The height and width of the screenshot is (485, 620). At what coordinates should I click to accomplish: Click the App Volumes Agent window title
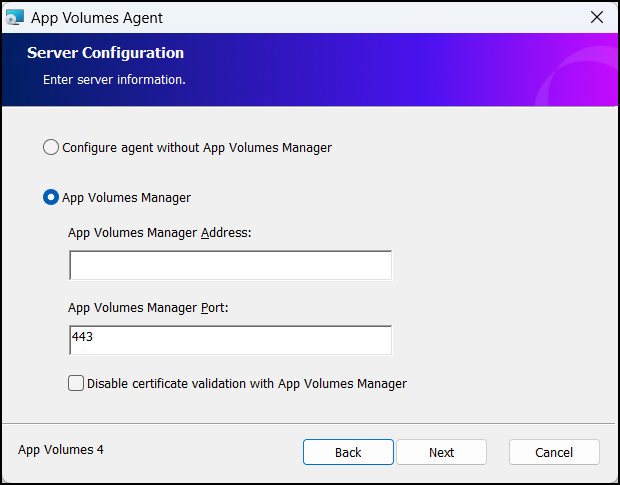point(97,18)
